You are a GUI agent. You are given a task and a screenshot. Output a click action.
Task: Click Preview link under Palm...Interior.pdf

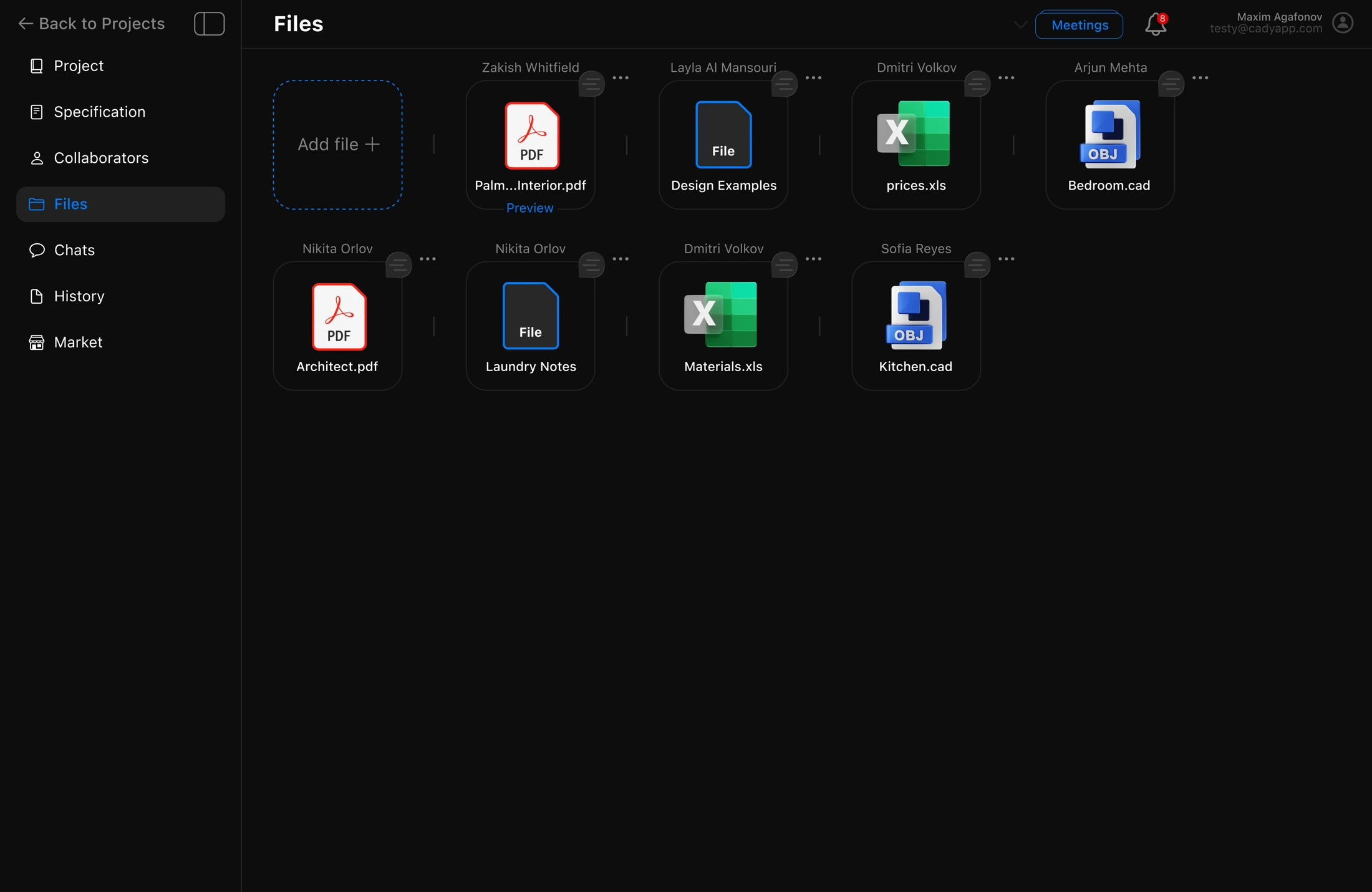[x=530, y=208]
